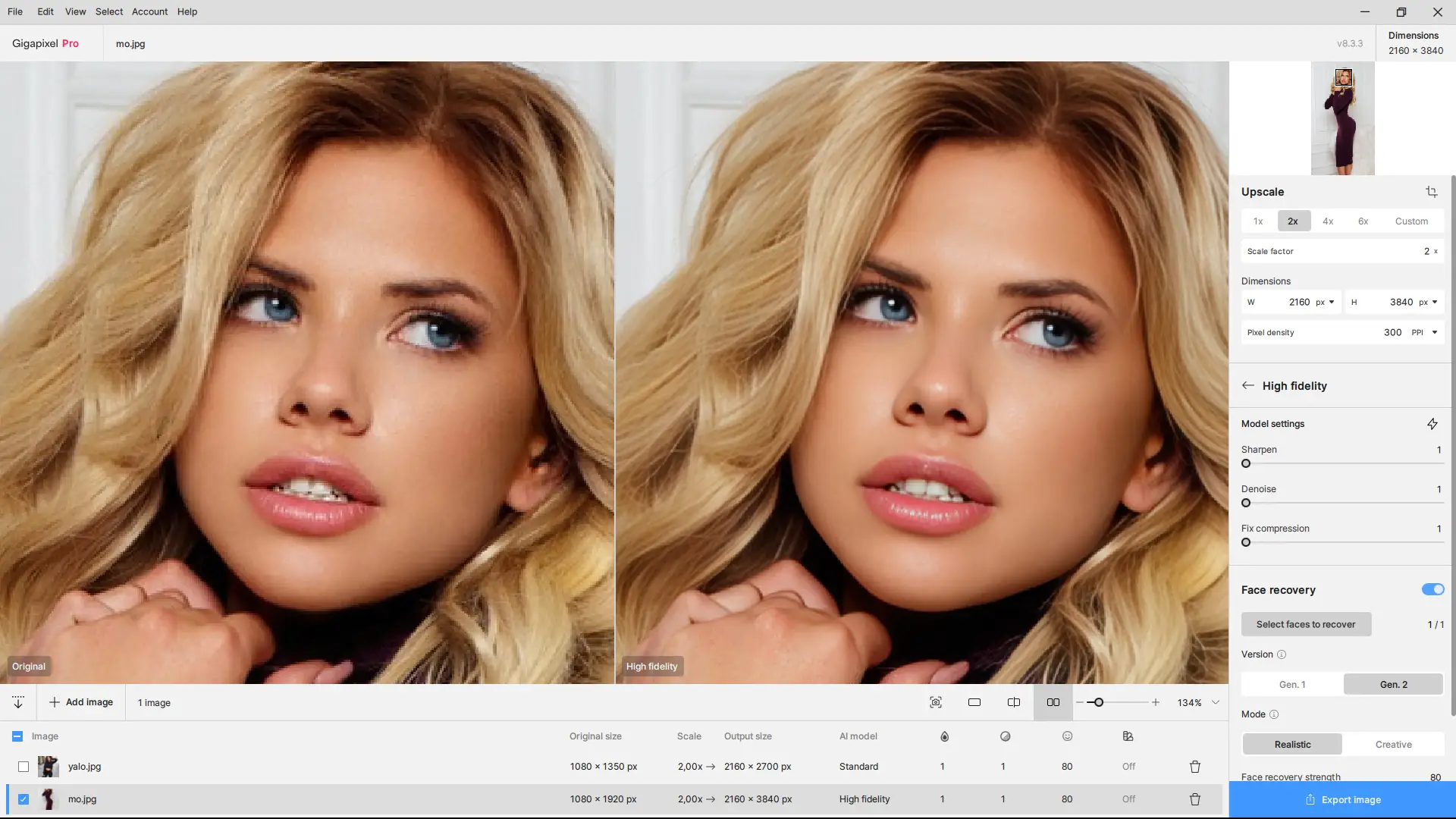Switch to single image view
This screenshot has width=1456, height=819.
[x=974, y=702]
